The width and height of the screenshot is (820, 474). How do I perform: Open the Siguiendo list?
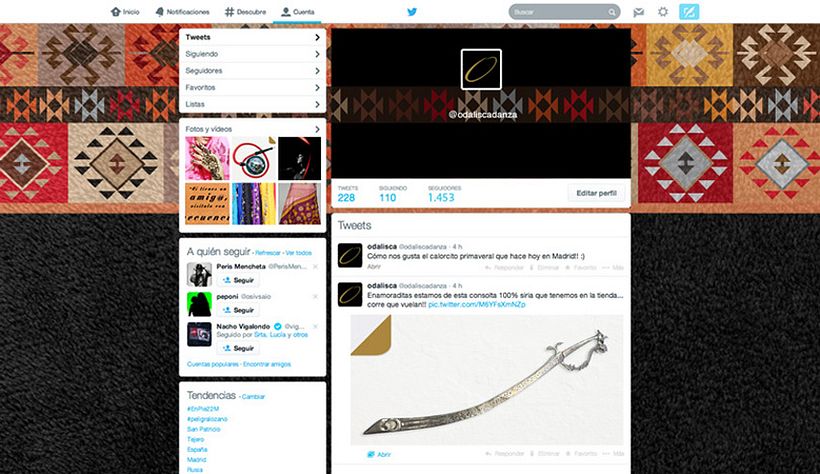(253, 54)
